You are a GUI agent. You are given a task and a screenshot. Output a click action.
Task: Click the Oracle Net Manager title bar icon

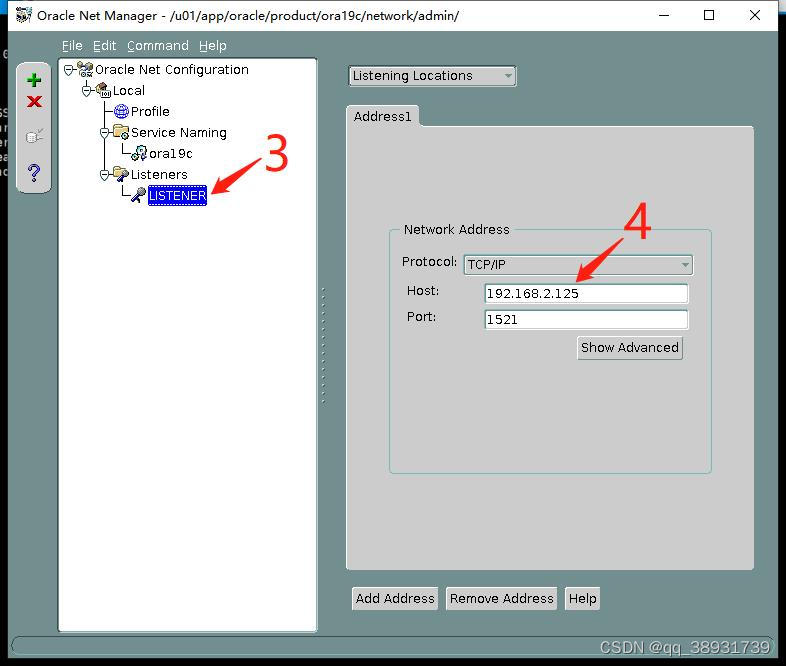tap(24, 15)
